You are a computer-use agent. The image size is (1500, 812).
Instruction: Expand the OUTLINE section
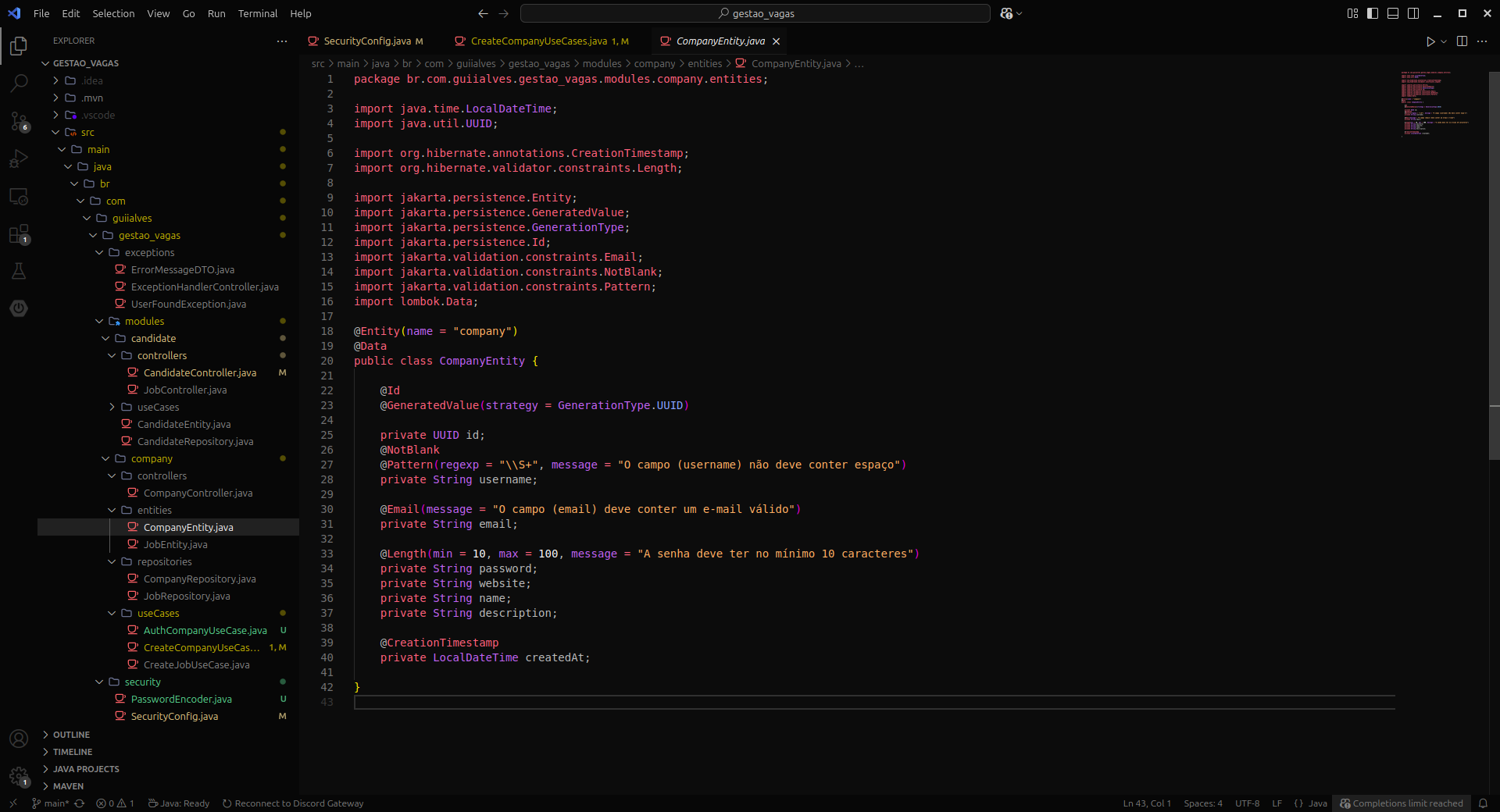coord(71,735)
